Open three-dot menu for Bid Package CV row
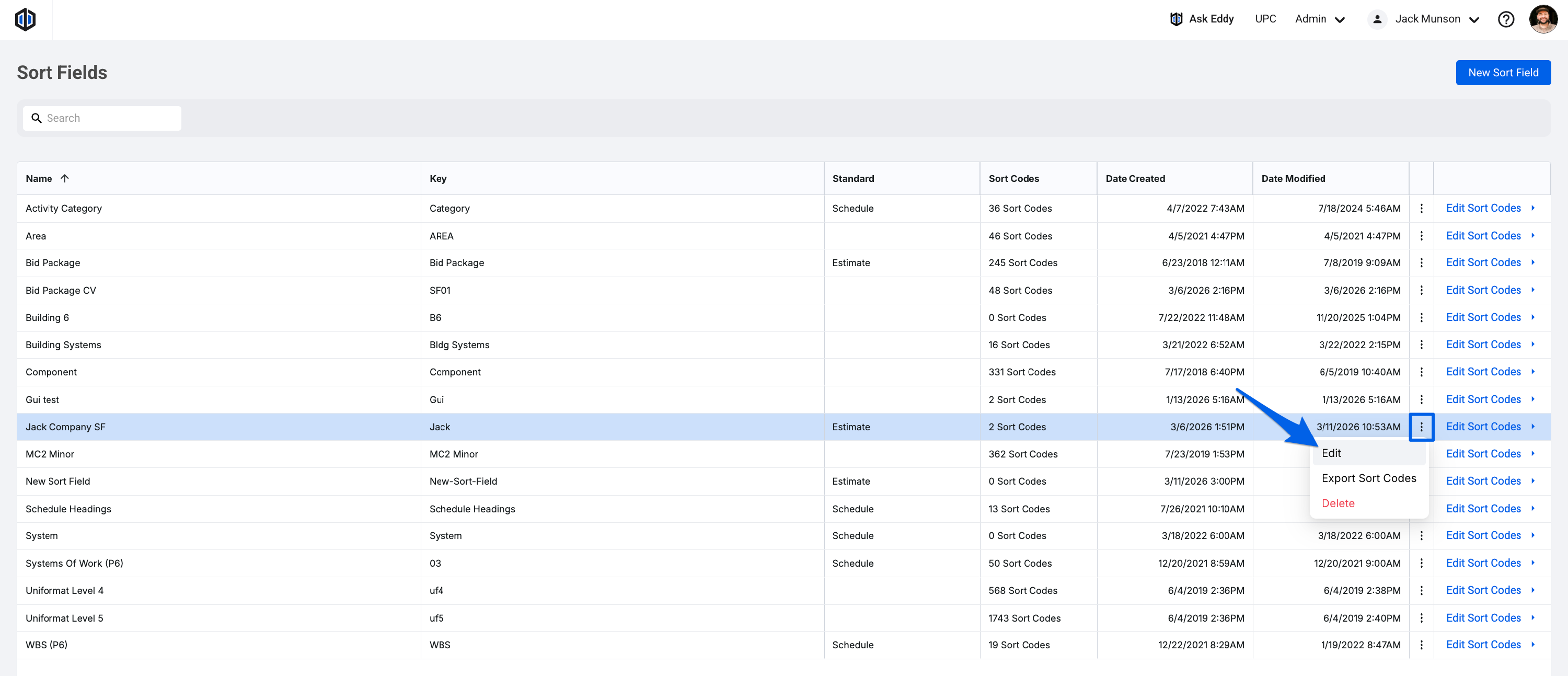 (1421, 291)
